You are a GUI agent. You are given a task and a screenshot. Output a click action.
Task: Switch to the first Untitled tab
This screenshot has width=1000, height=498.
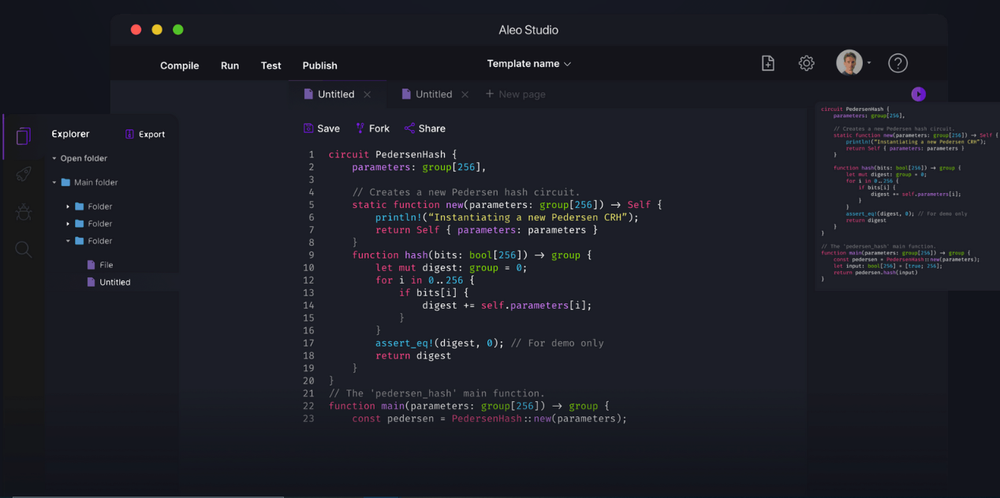coord(336,94)
